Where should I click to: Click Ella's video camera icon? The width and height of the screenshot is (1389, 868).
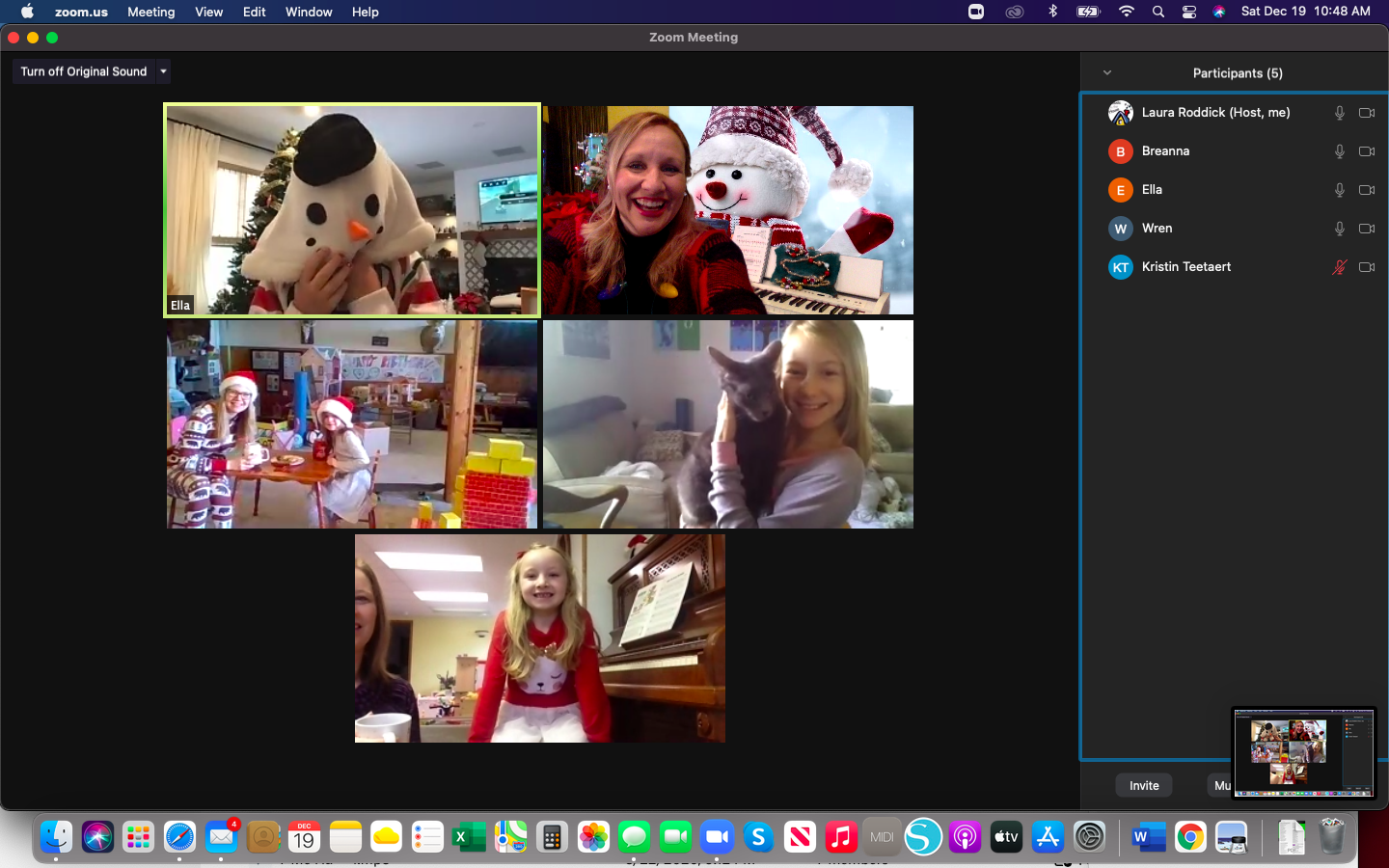click(x=1367, y=190)
